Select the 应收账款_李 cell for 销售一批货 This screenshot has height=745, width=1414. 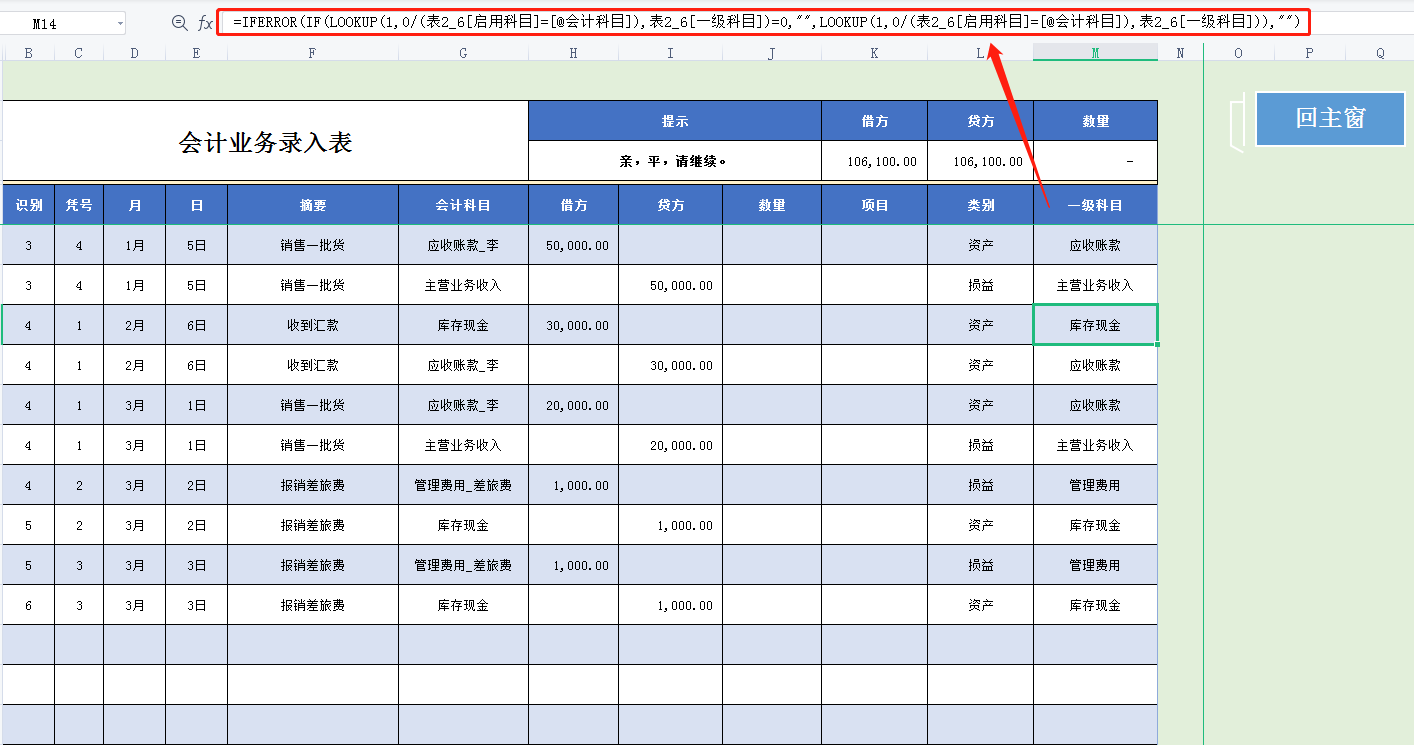click(463, 244)
